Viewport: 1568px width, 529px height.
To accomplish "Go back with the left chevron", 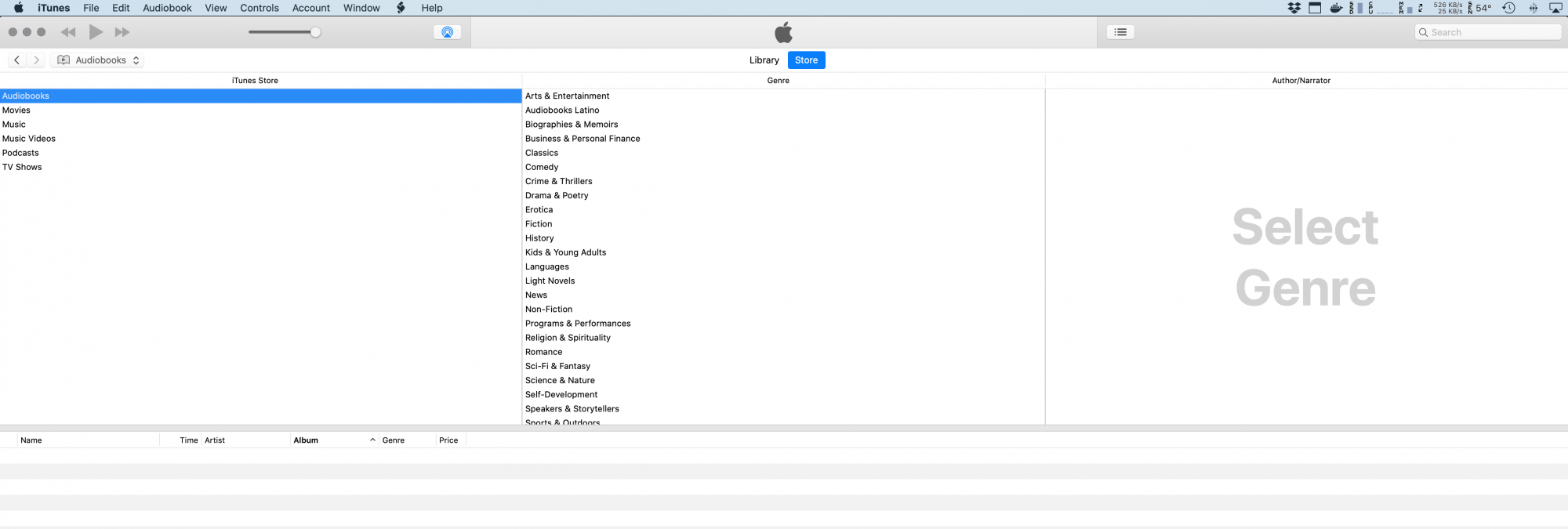I will click(x=16, y=60).
